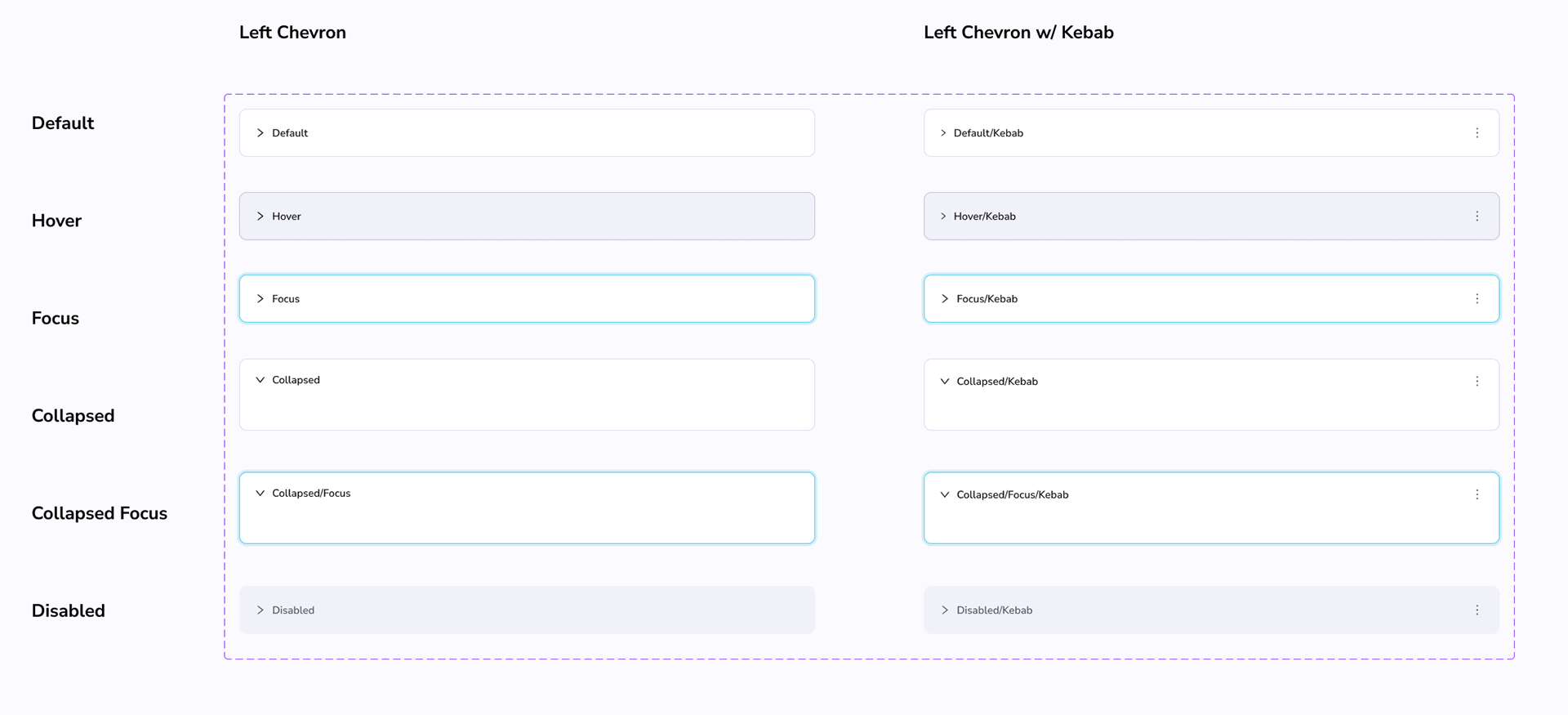
Task: Open kebab menu on Hover/Kebab row
Action: [1477, 217]
